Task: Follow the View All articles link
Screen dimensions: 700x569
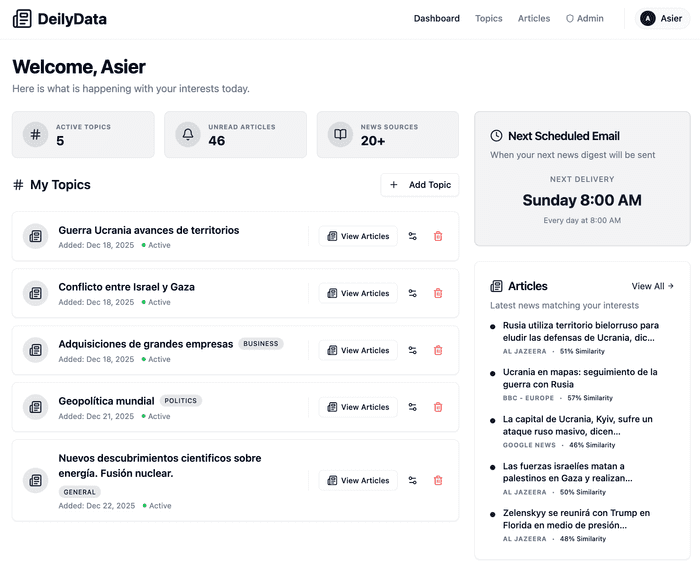Action: pyautogui.click(x=653, y=286)
